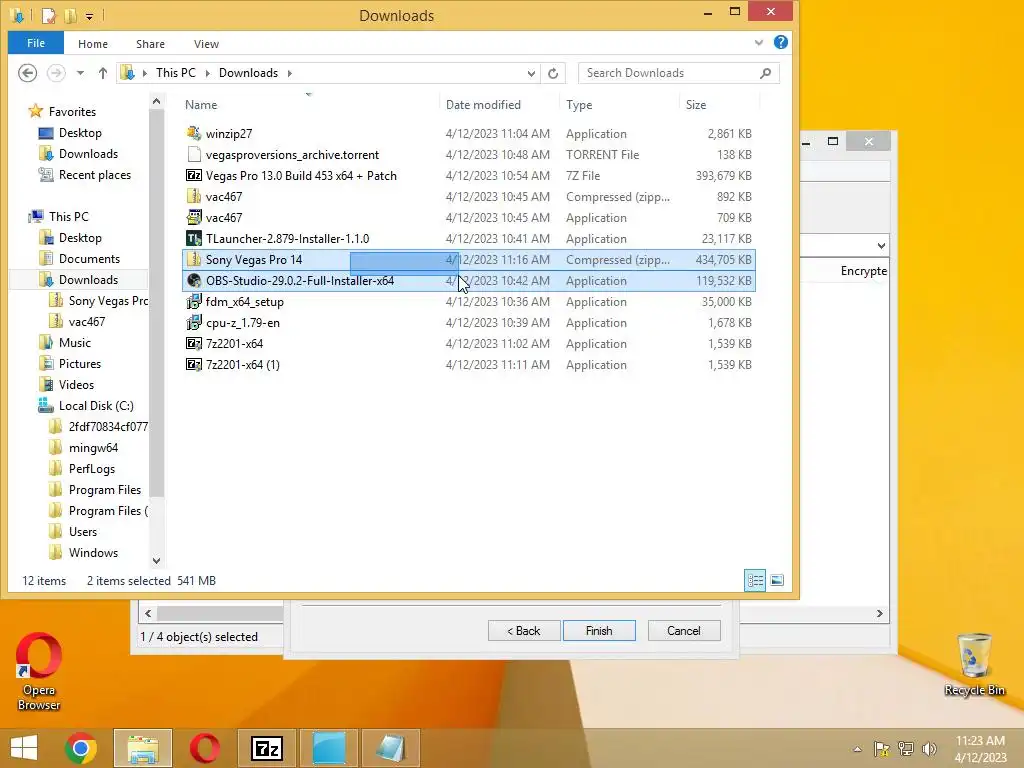Click the 7z2201-x64 (1) application icon

click(x=194, y=364)
